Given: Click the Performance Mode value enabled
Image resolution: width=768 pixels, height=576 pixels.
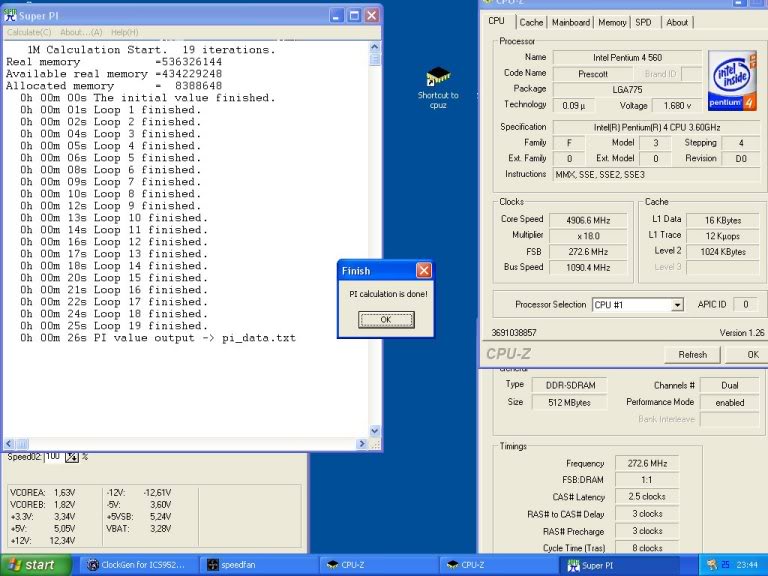Looking at the screenshot, I should pyautogui.click(x=729, y=403).
